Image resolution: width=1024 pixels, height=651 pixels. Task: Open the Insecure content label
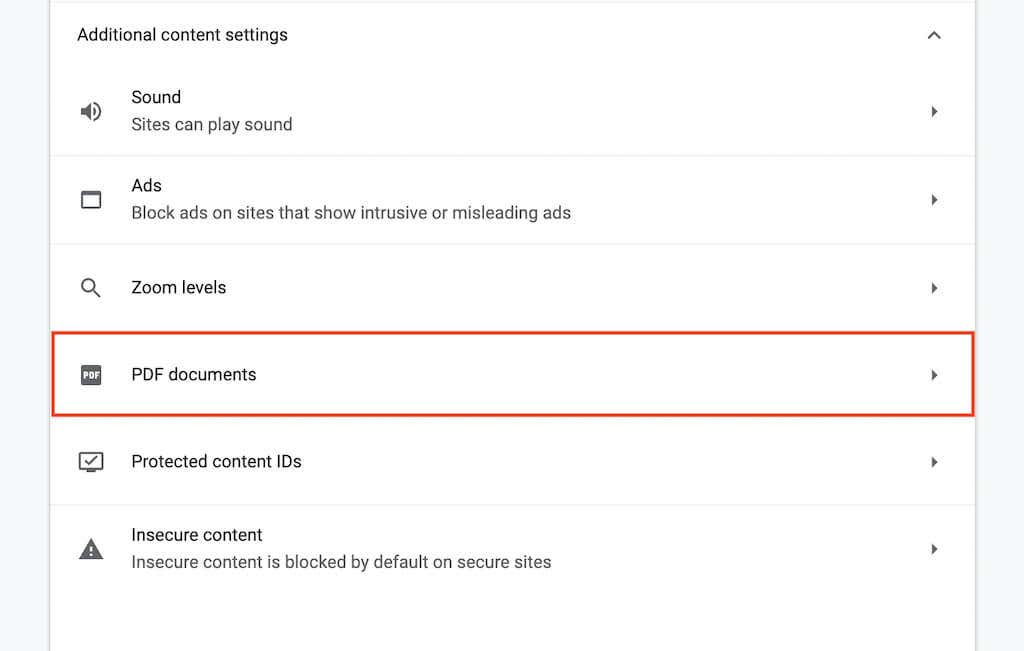[197, 535]
